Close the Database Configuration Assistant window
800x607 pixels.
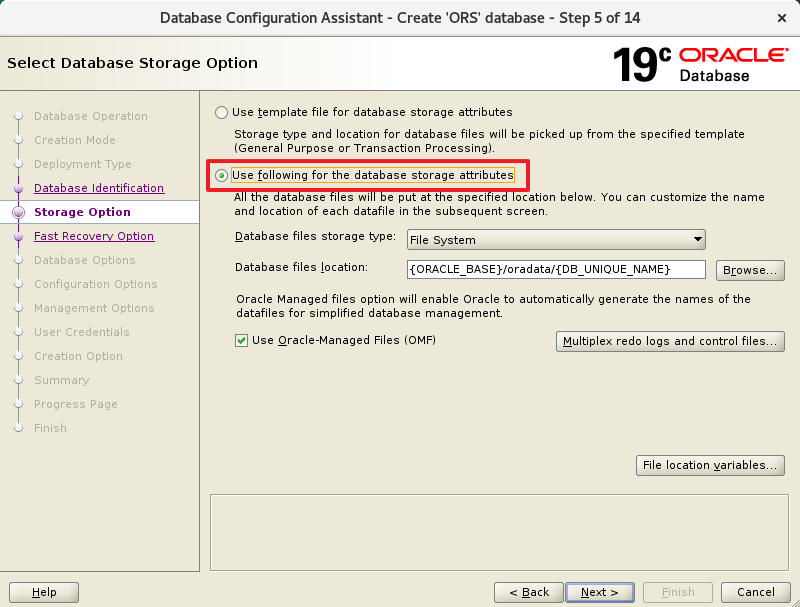click(781, 18)
